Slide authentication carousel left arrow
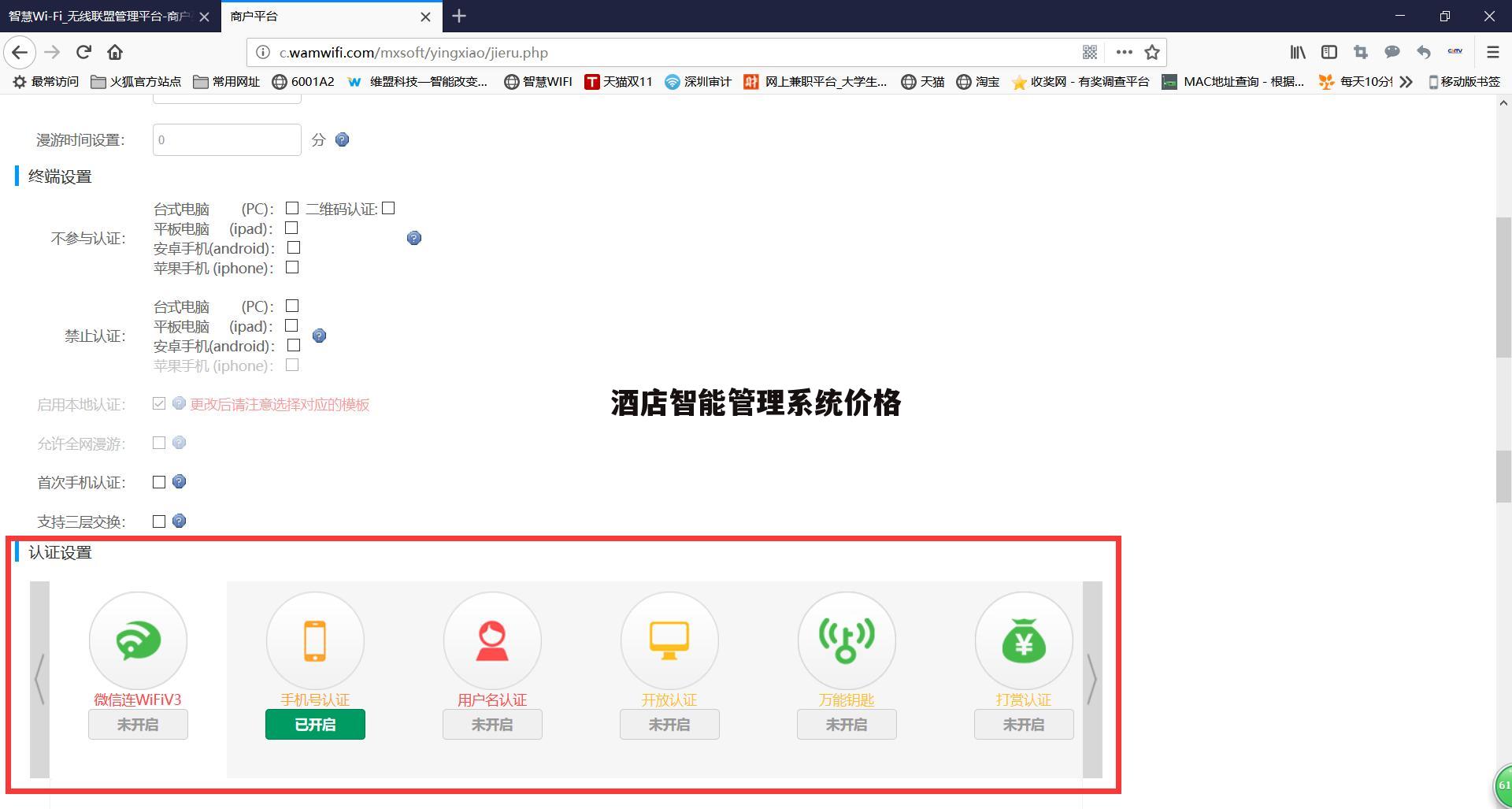1512x809 pixels. point(39,679)
